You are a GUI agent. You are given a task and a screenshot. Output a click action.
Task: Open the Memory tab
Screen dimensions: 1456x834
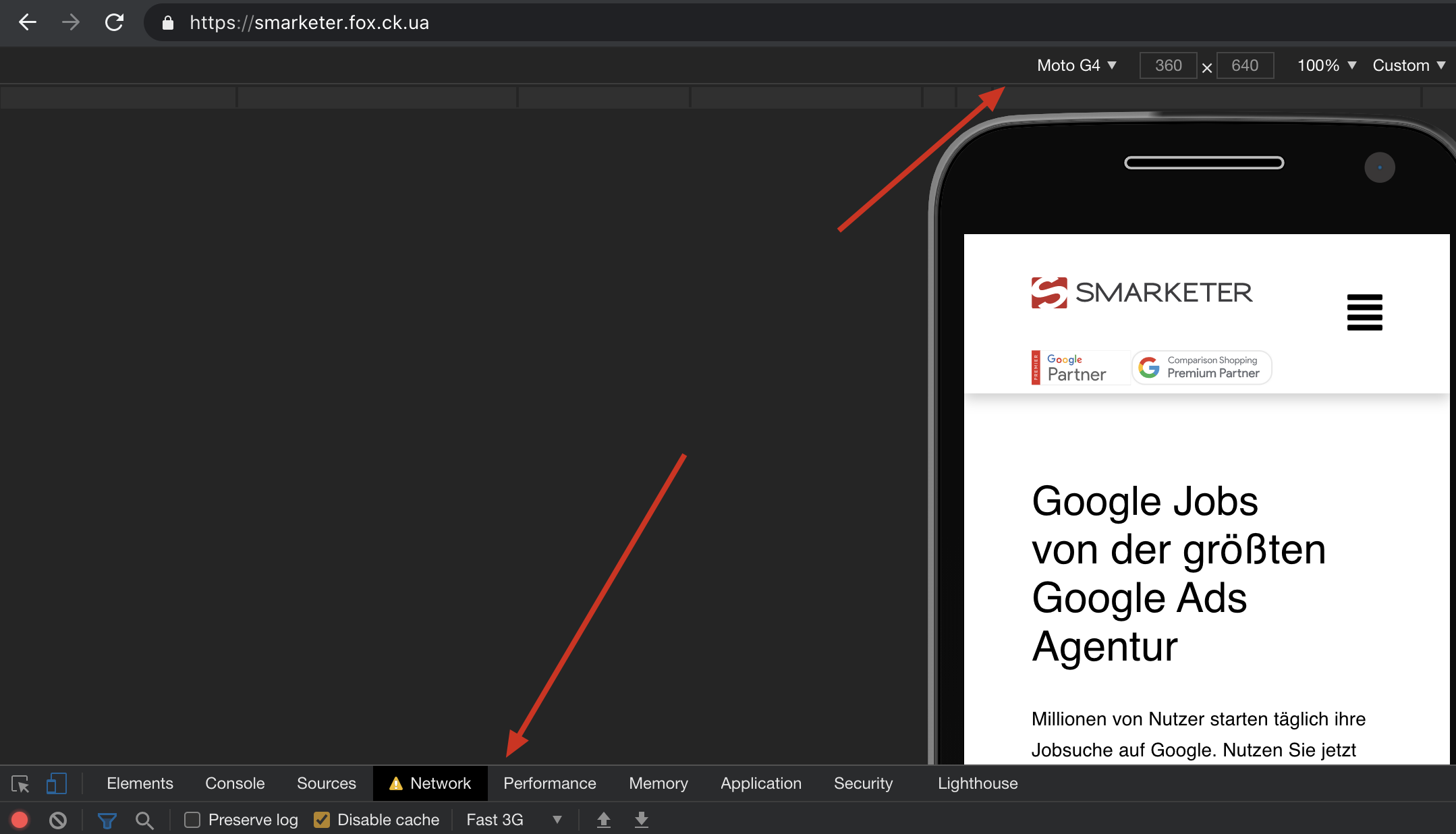[x=659, y=783]
